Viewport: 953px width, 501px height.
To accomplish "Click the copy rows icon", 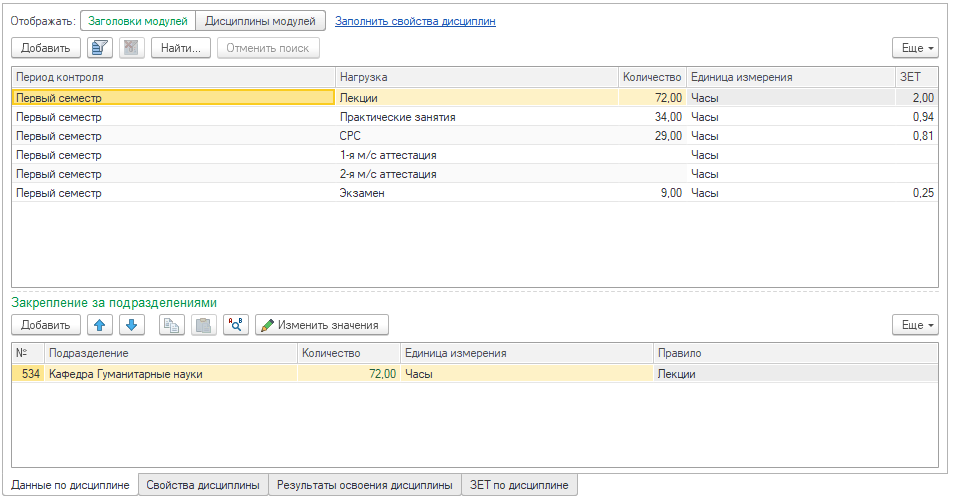I will 172,325.
